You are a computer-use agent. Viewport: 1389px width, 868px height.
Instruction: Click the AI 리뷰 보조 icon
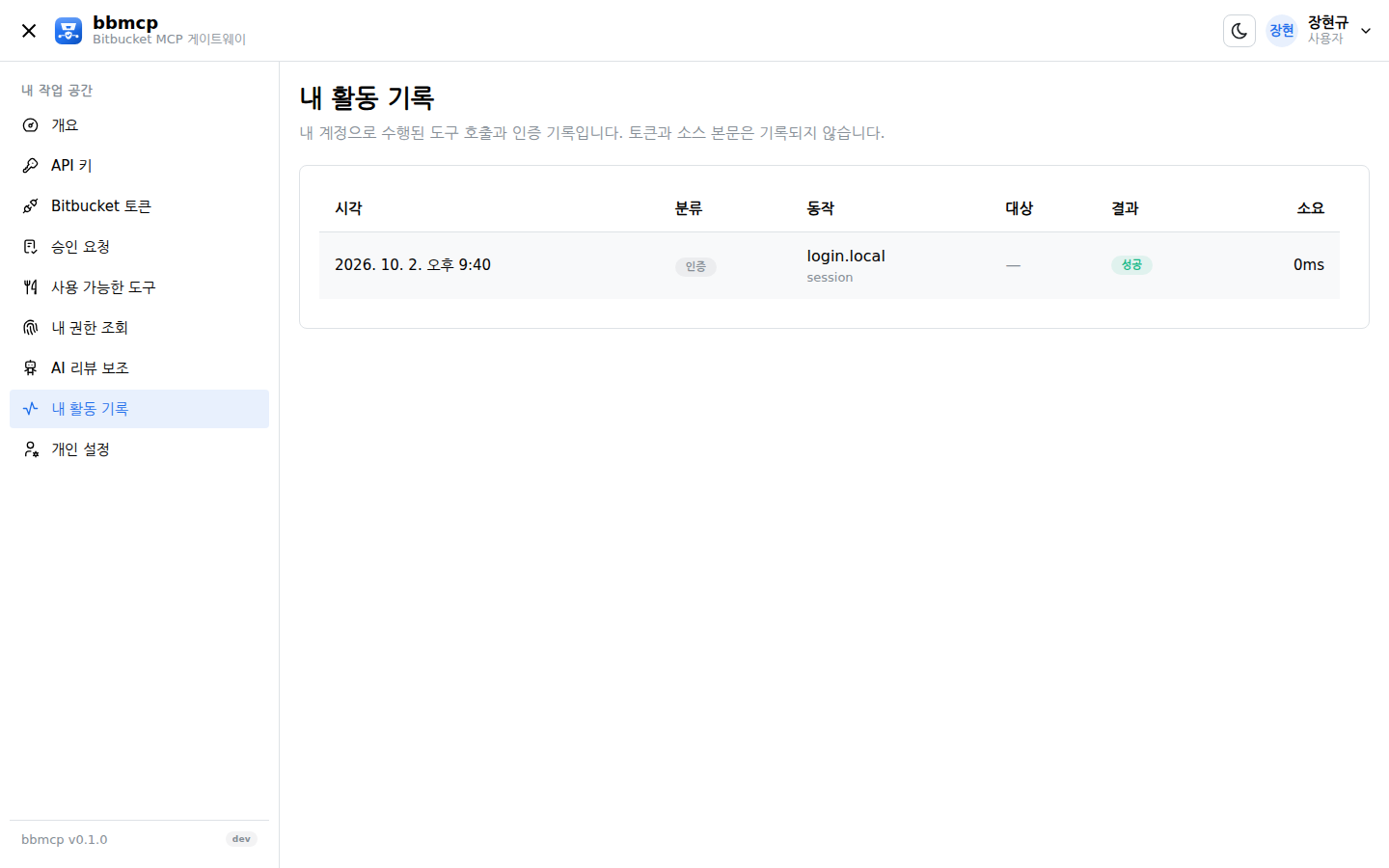click(x=31, y=368)
